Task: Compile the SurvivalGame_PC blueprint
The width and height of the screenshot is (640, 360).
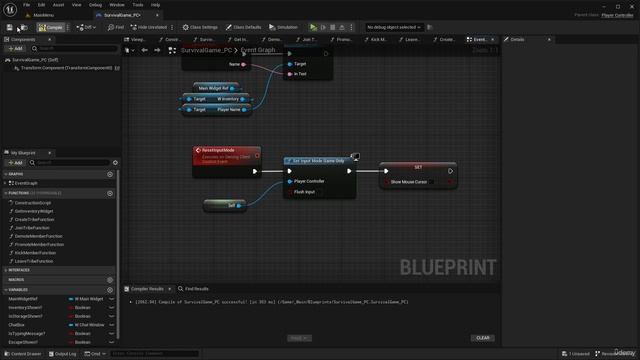Action: pos(51,27)
